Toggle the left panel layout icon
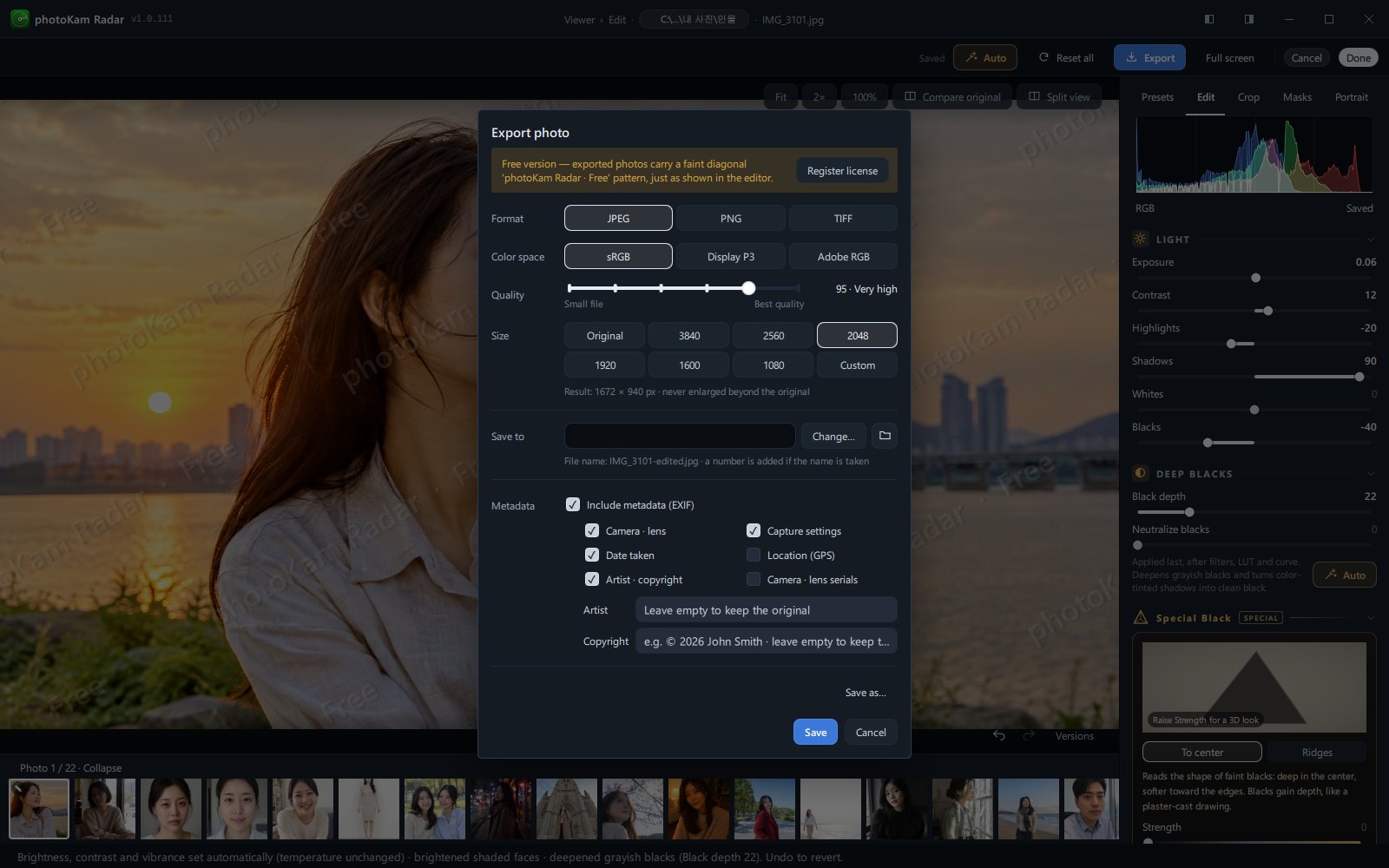This screenshot has height=868, width=1389. click(x=1209, y=19)
